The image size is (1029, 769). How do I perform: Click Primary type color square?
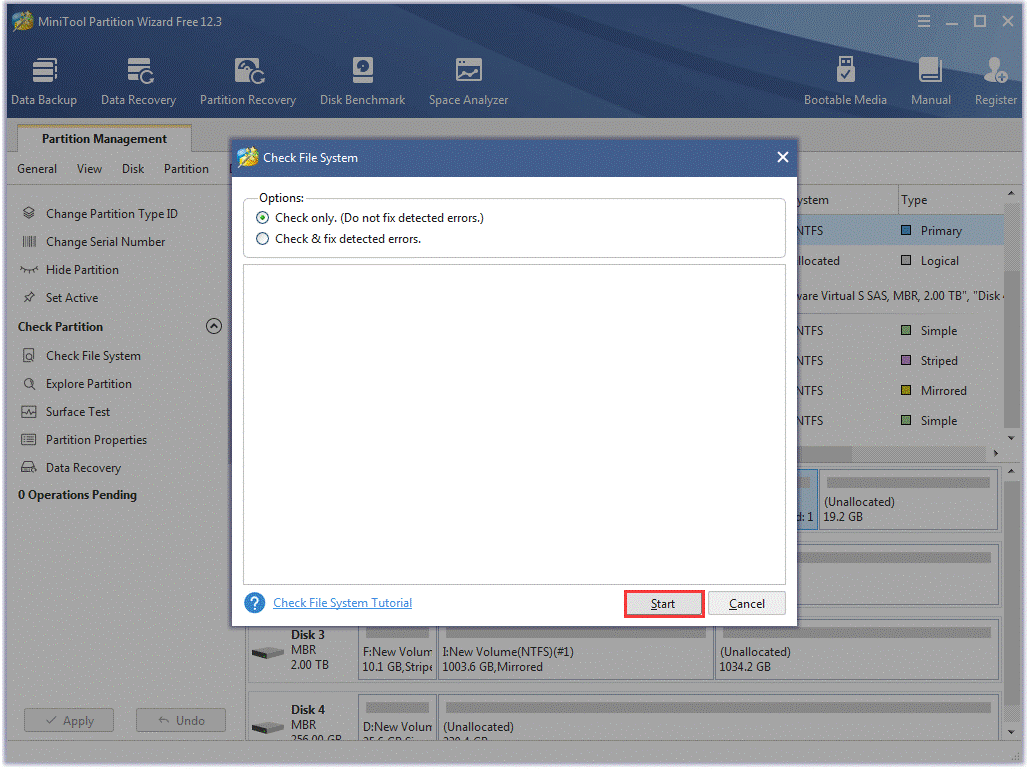click(x=906, y=230)
